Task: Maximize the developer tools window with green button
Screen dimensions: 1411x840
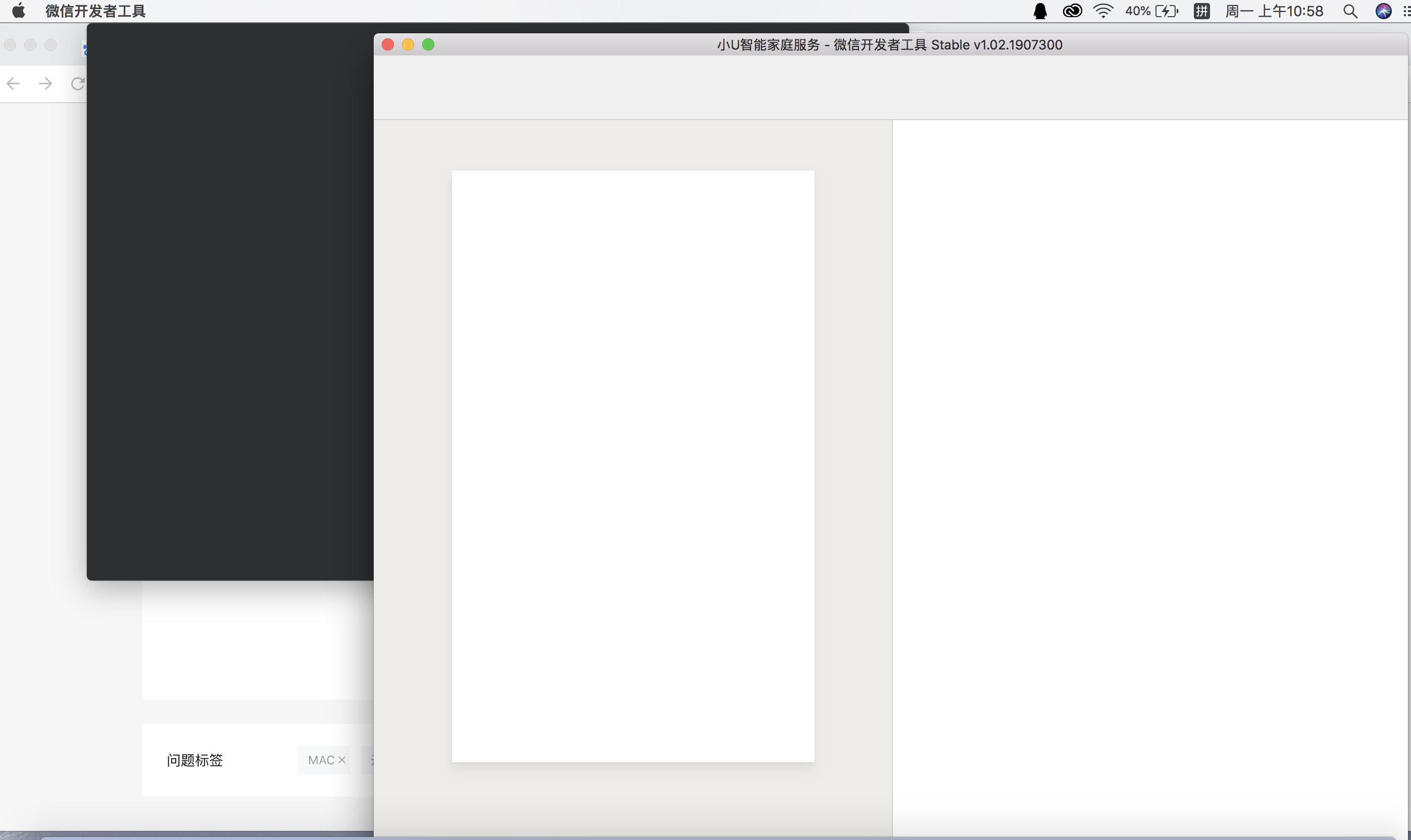Action: 429,45
